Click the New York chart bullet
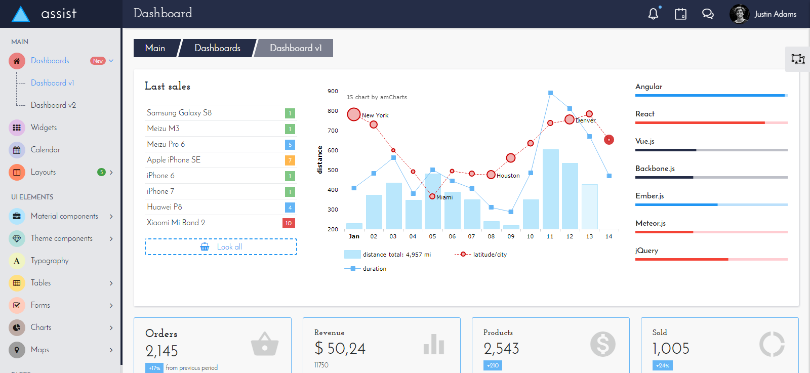This screenshot has width=810, height=373. click(x=353, y=115)
